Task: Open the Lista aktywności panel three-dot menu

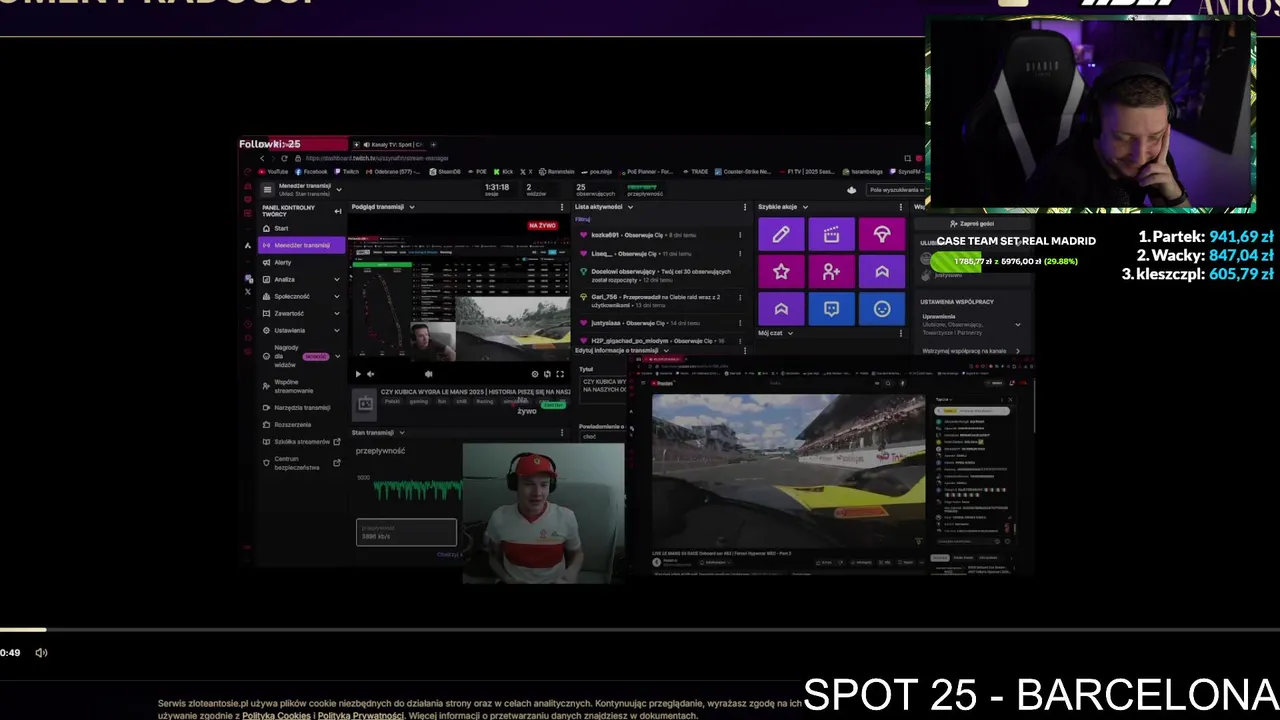Action: point(744,207)
